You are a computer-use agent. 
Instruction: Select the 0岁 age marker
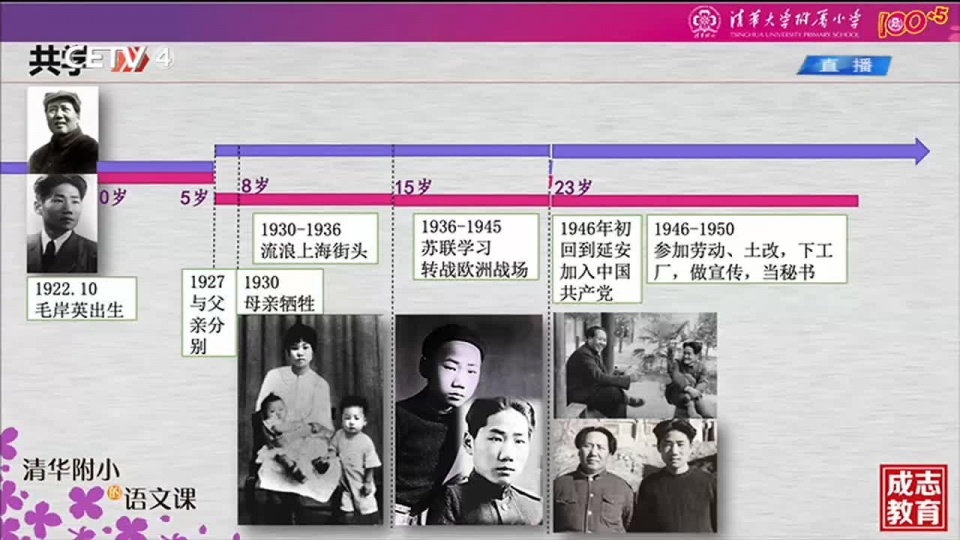point(113,197)
